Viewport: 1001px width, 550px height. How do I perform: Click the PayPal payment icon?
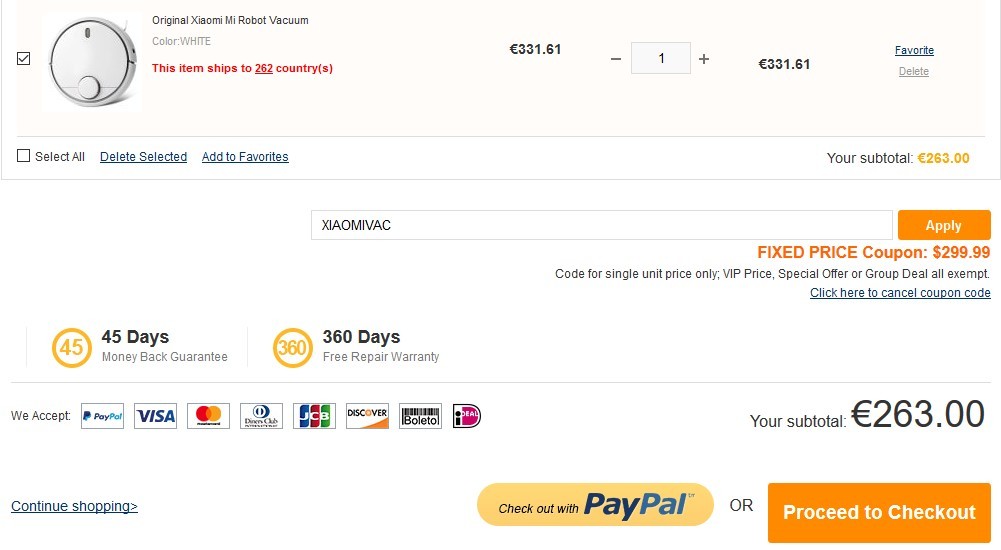(x=102, y=416)
